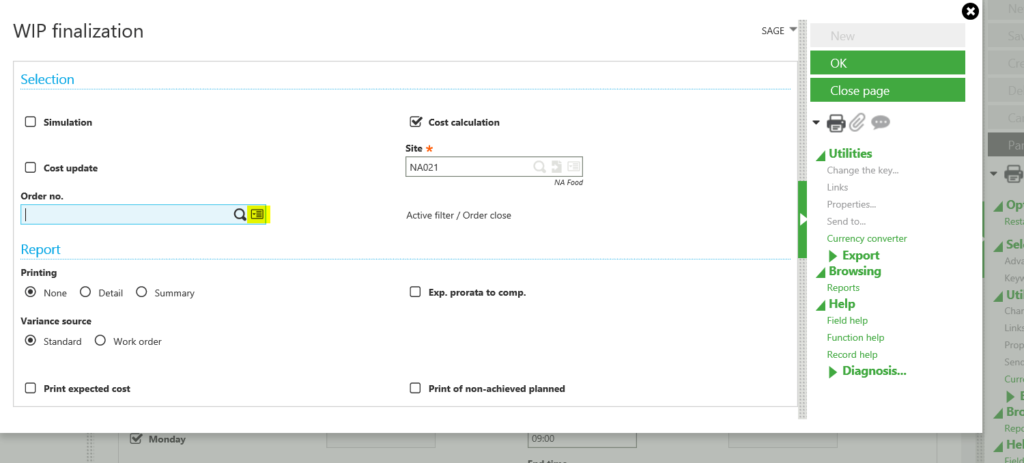Click inside the Order no. input field

point(125,214)
